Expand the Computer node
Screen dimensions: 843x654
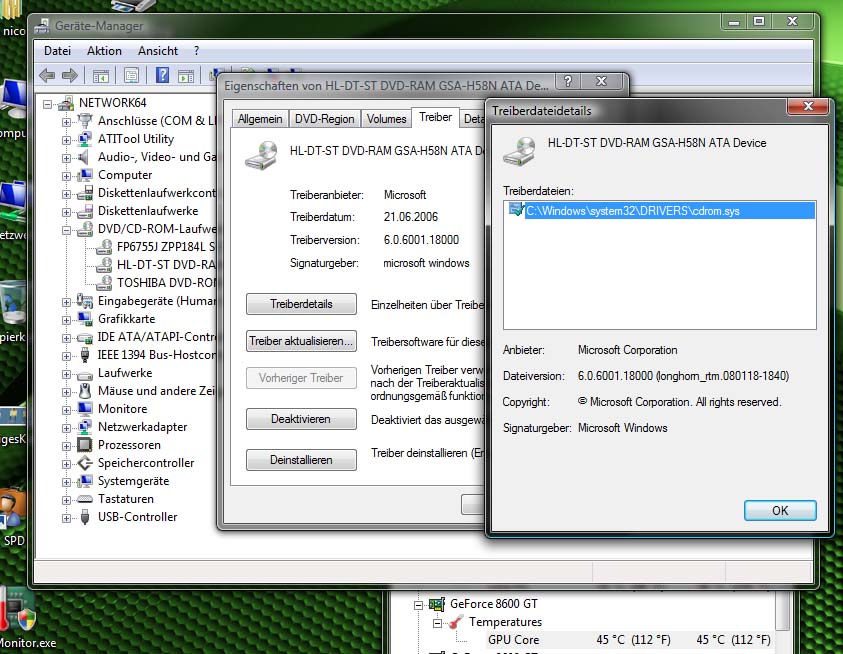pos(66,176)
